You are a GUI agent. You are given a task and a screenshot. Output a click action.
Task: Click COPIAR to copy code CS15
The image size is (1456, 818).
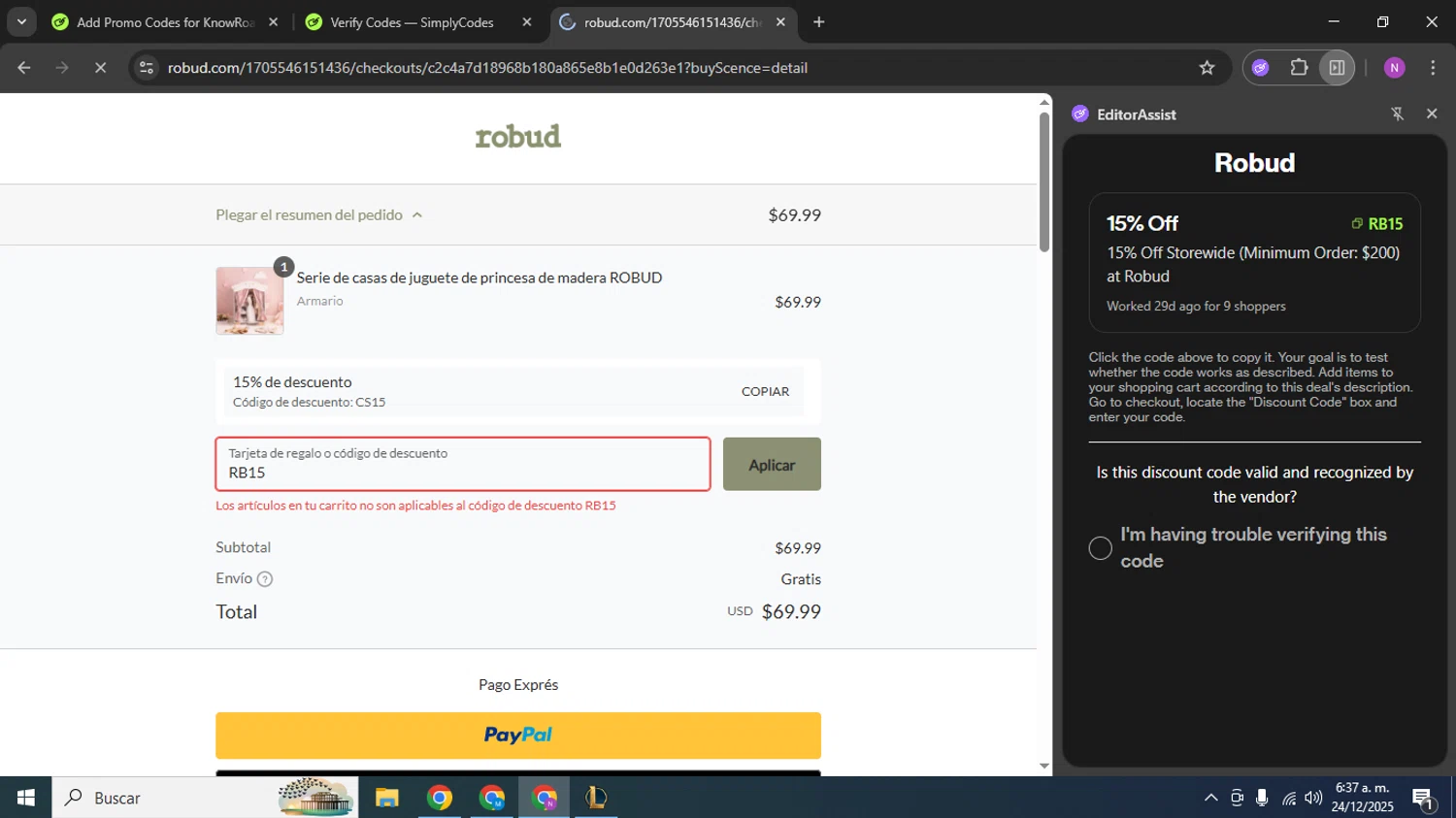click(x=765, y=391)
